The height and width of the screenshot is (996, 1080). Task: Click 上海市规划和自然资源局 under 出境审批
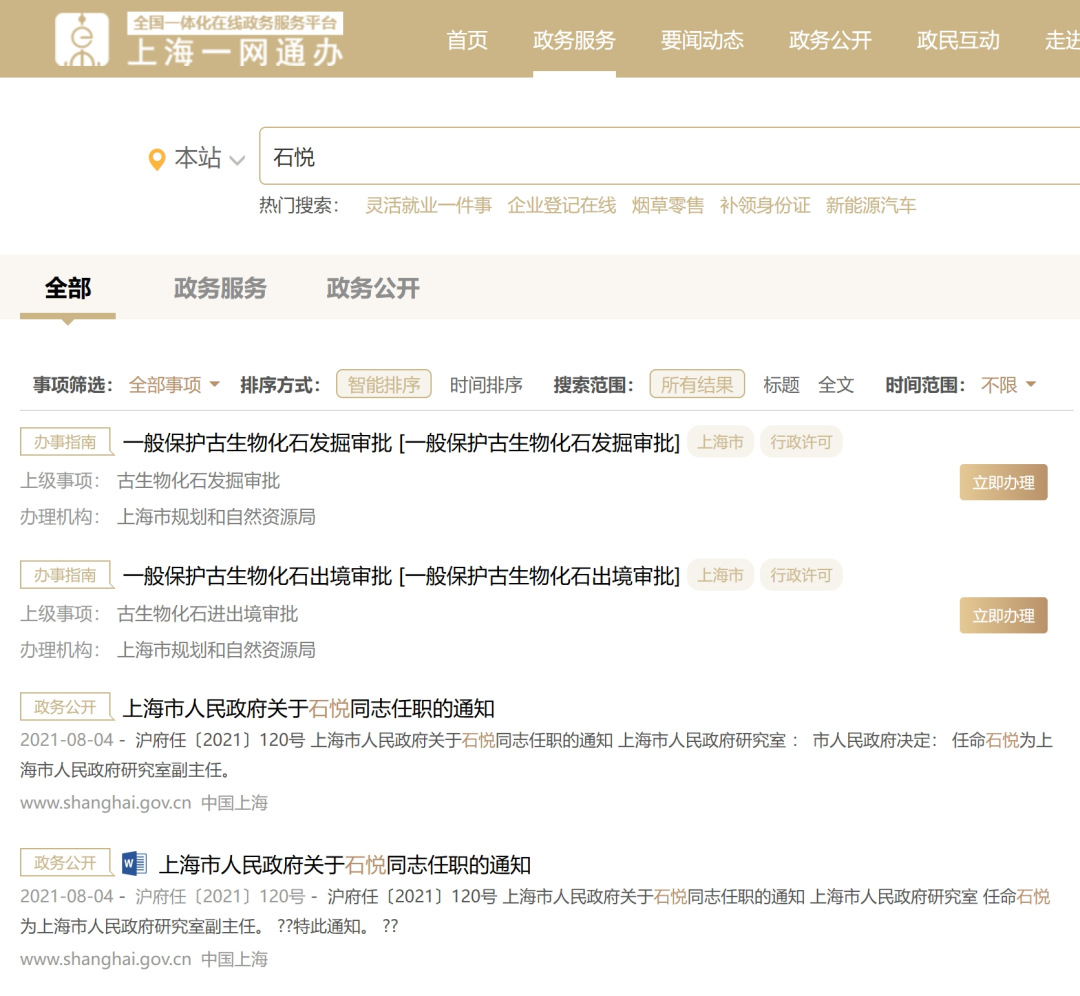coord(216,650)
